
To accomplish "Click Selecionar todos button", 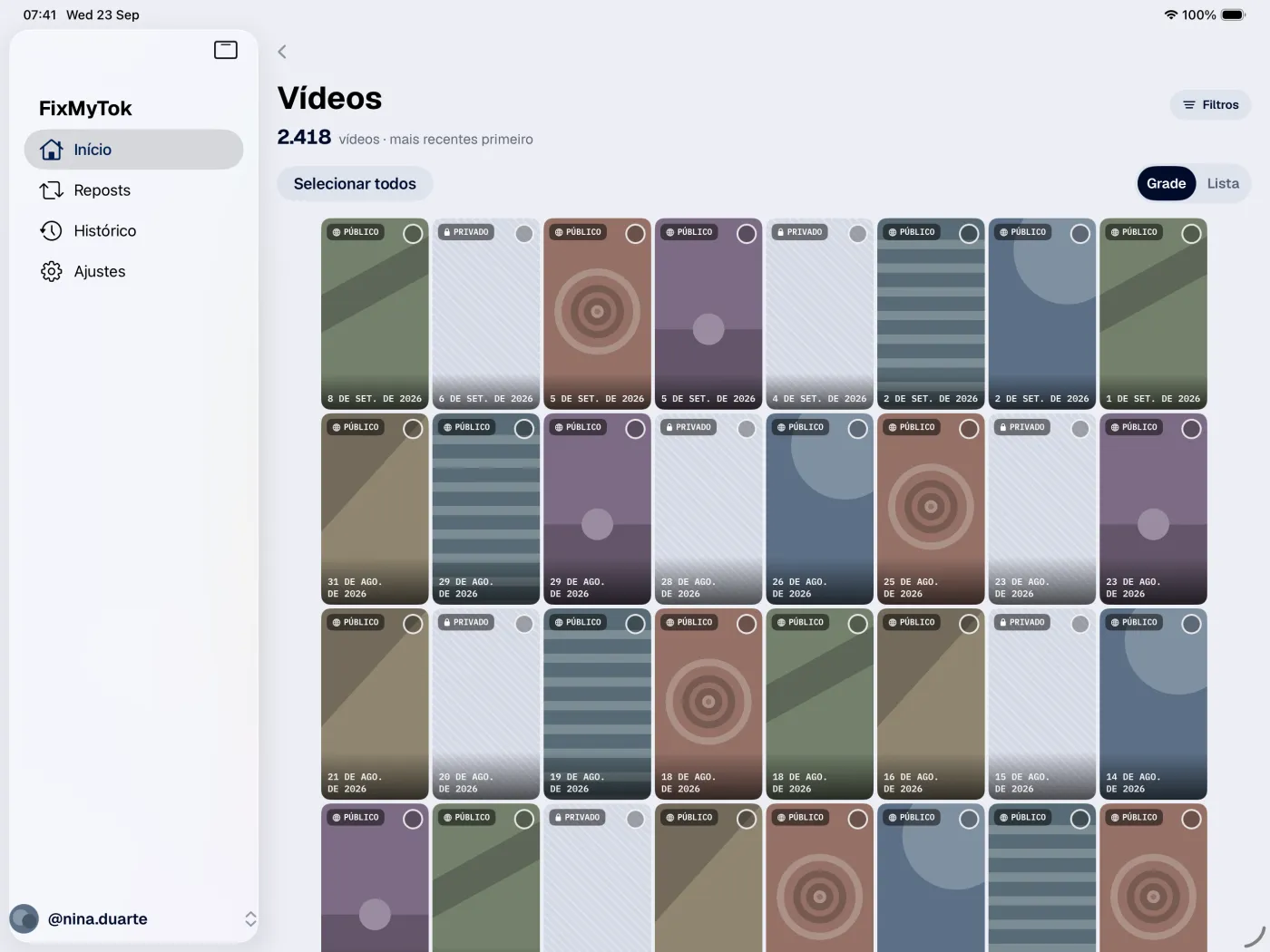I will click(x=355, y=184).
